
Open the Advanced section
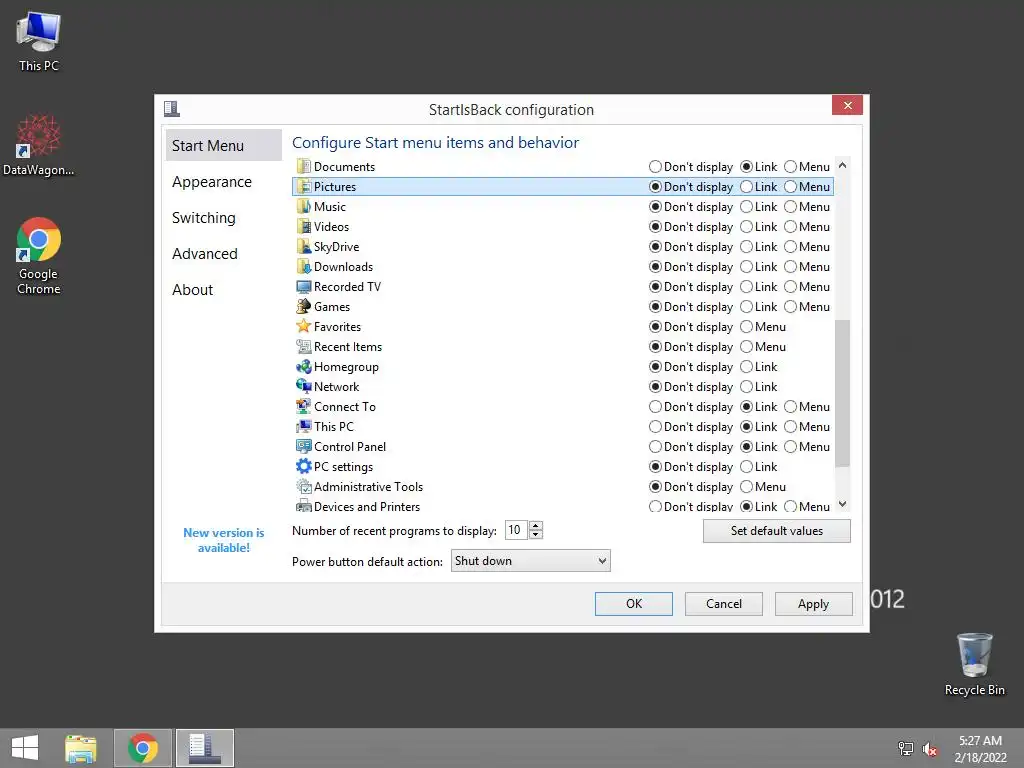[x=223, y=253]
